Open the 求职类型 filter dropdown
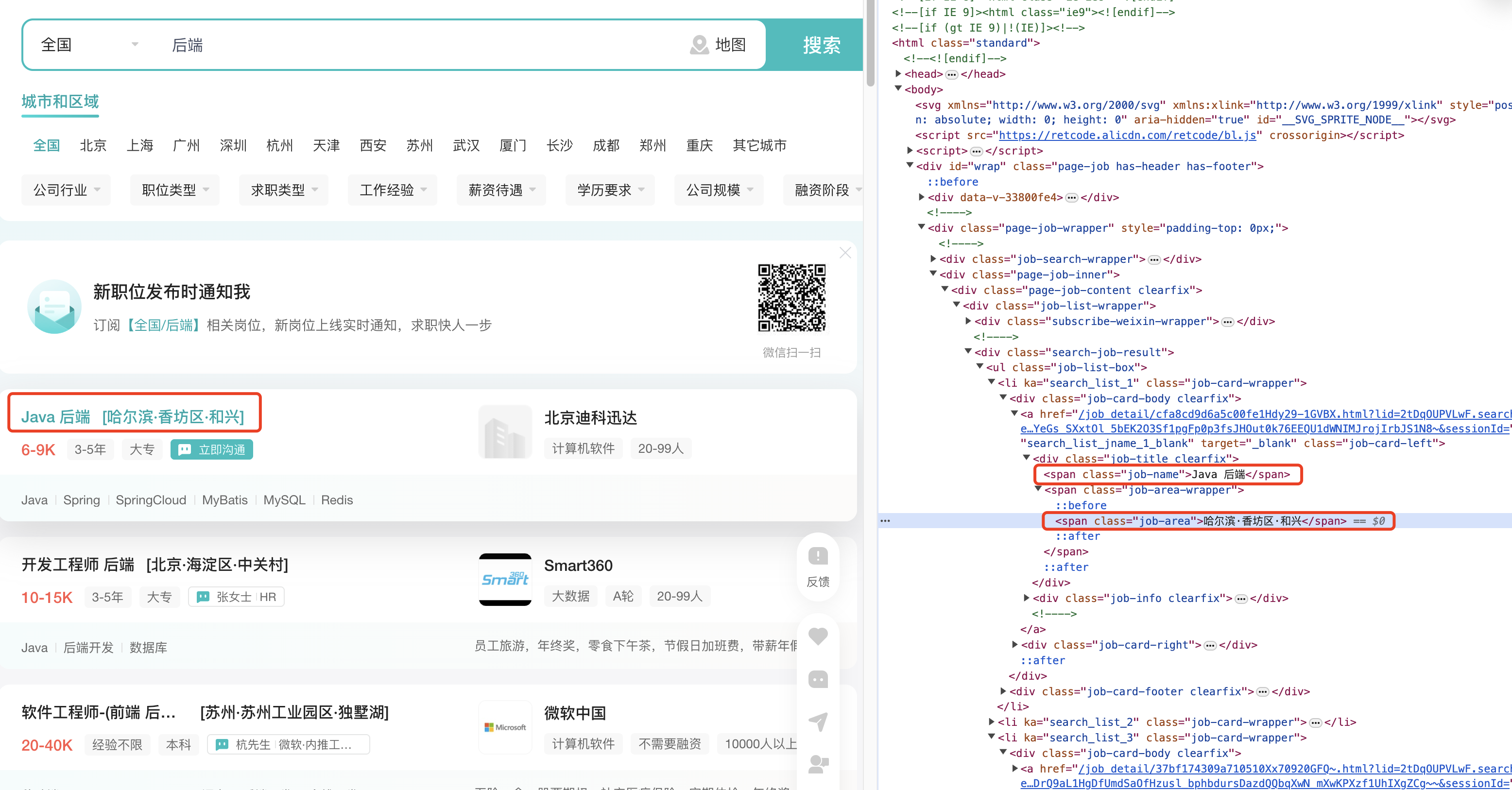This screenshot has width=1512, height=790. coord(284,190)
